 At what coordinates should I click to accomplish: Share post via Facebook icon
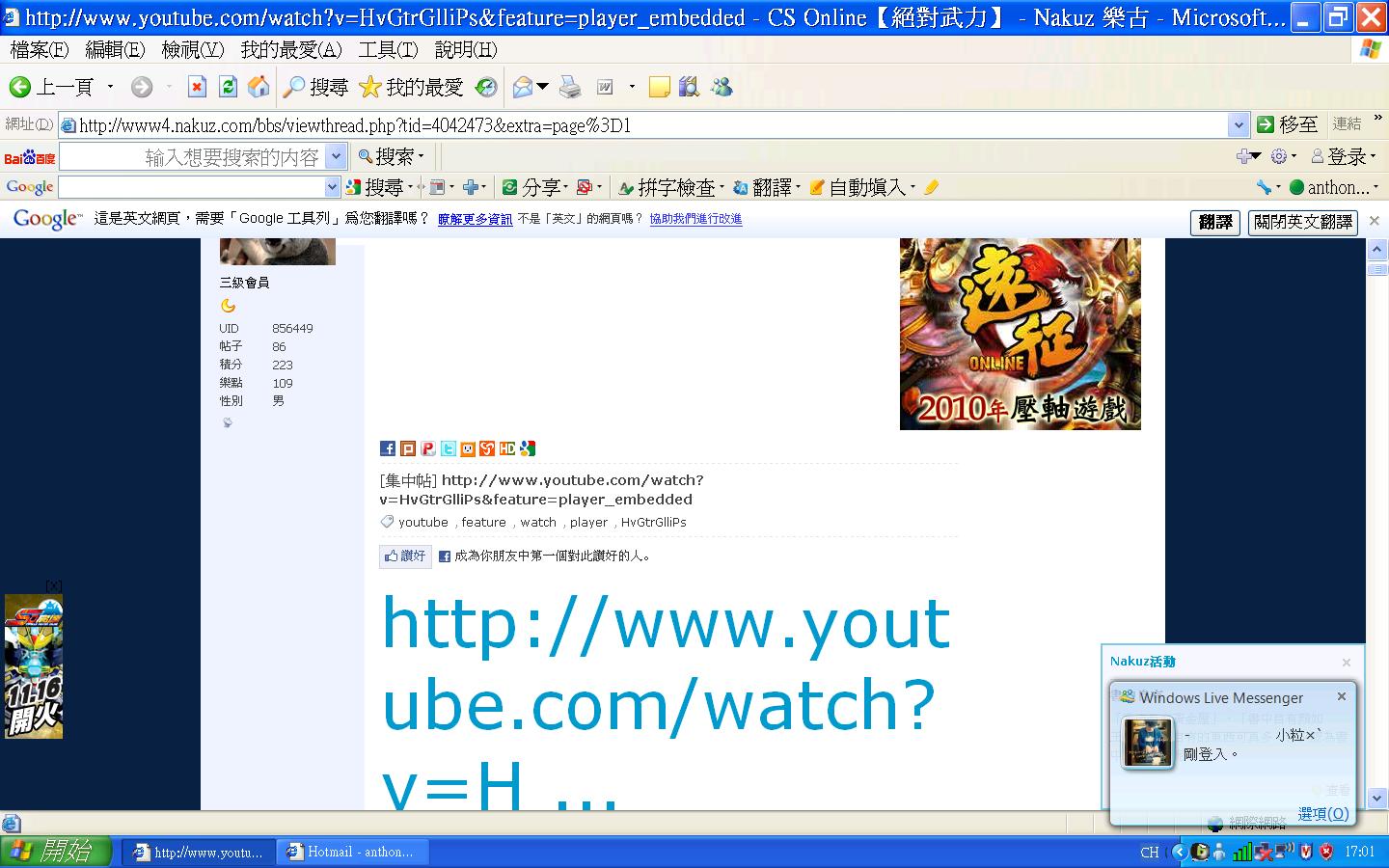(x=388, y=448)
